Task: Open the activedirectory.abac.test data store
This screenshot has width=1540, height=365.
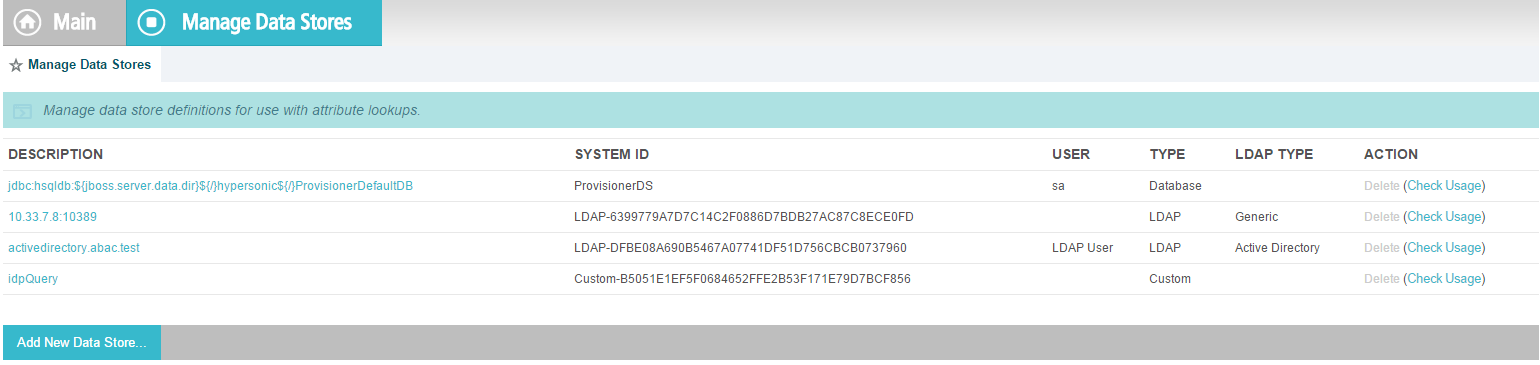Action: (74, 248)
